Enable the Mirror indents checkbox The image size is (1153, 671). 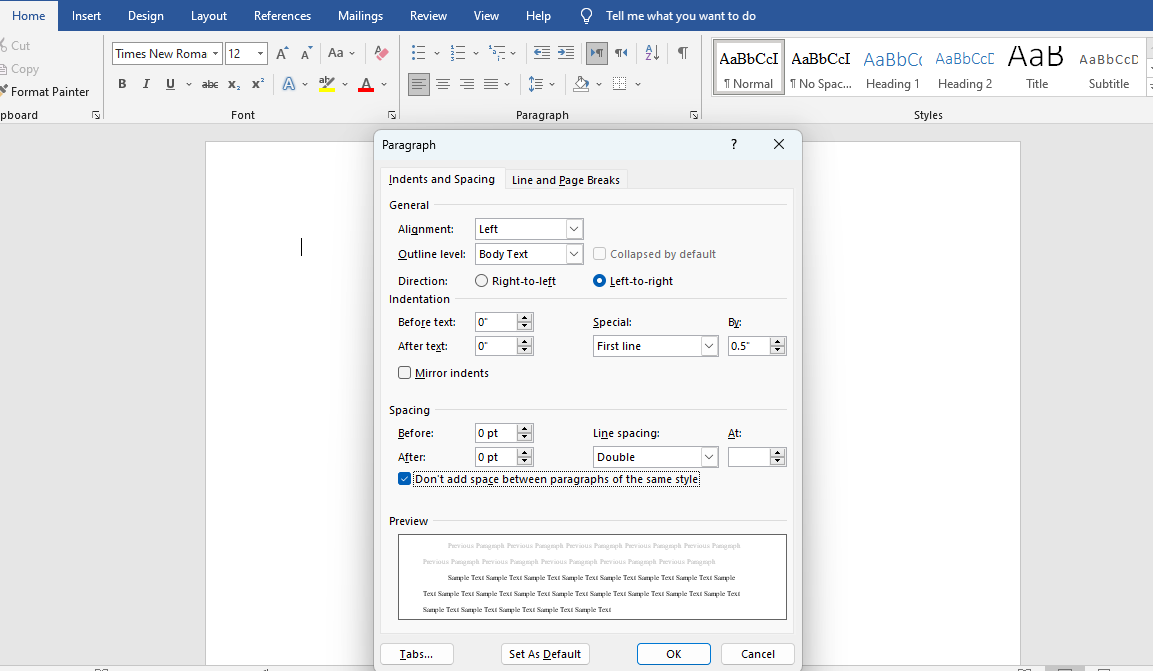click(x=404, y=372)
